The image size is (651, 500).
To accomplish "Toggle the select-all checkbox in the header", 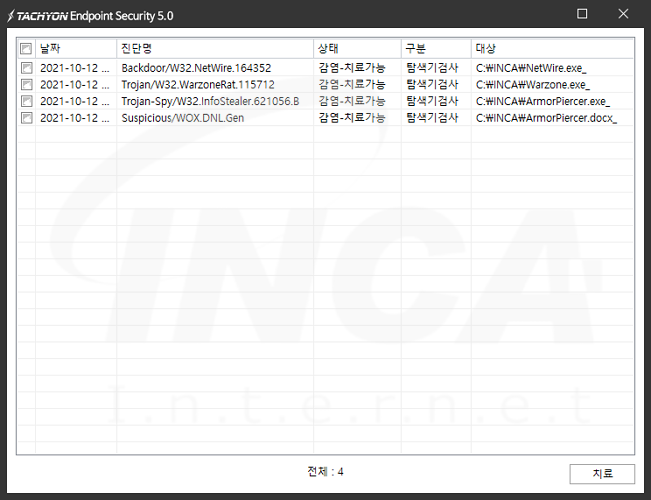I will point(26,49).
